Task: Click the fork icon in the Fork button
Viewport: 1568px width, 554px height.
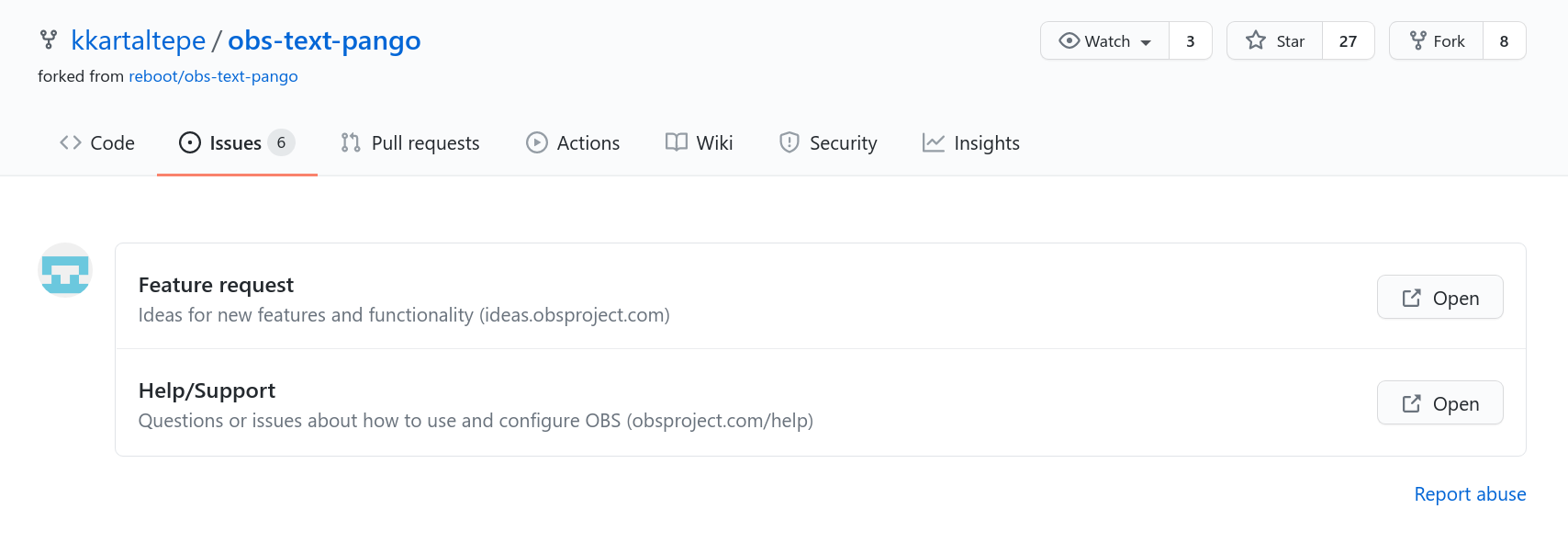Action: click(x=1418, y=40)
